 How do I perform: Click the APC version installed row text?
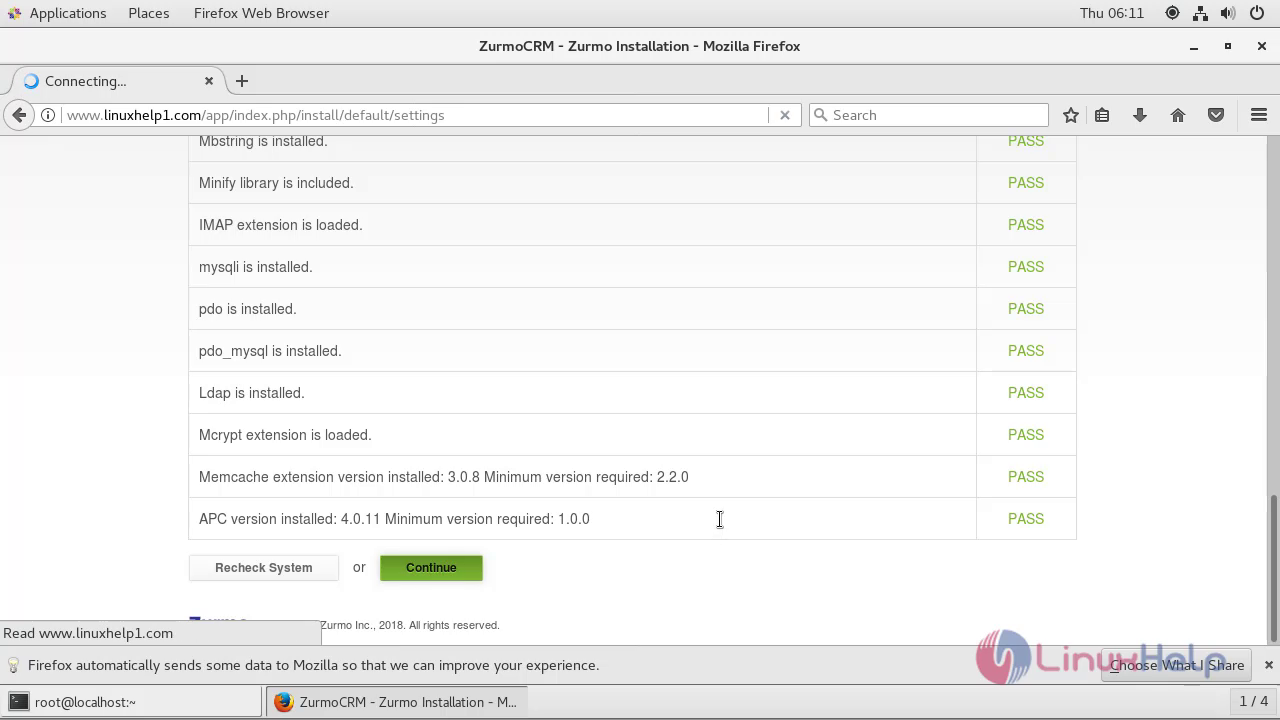click(x=394, y=519)
